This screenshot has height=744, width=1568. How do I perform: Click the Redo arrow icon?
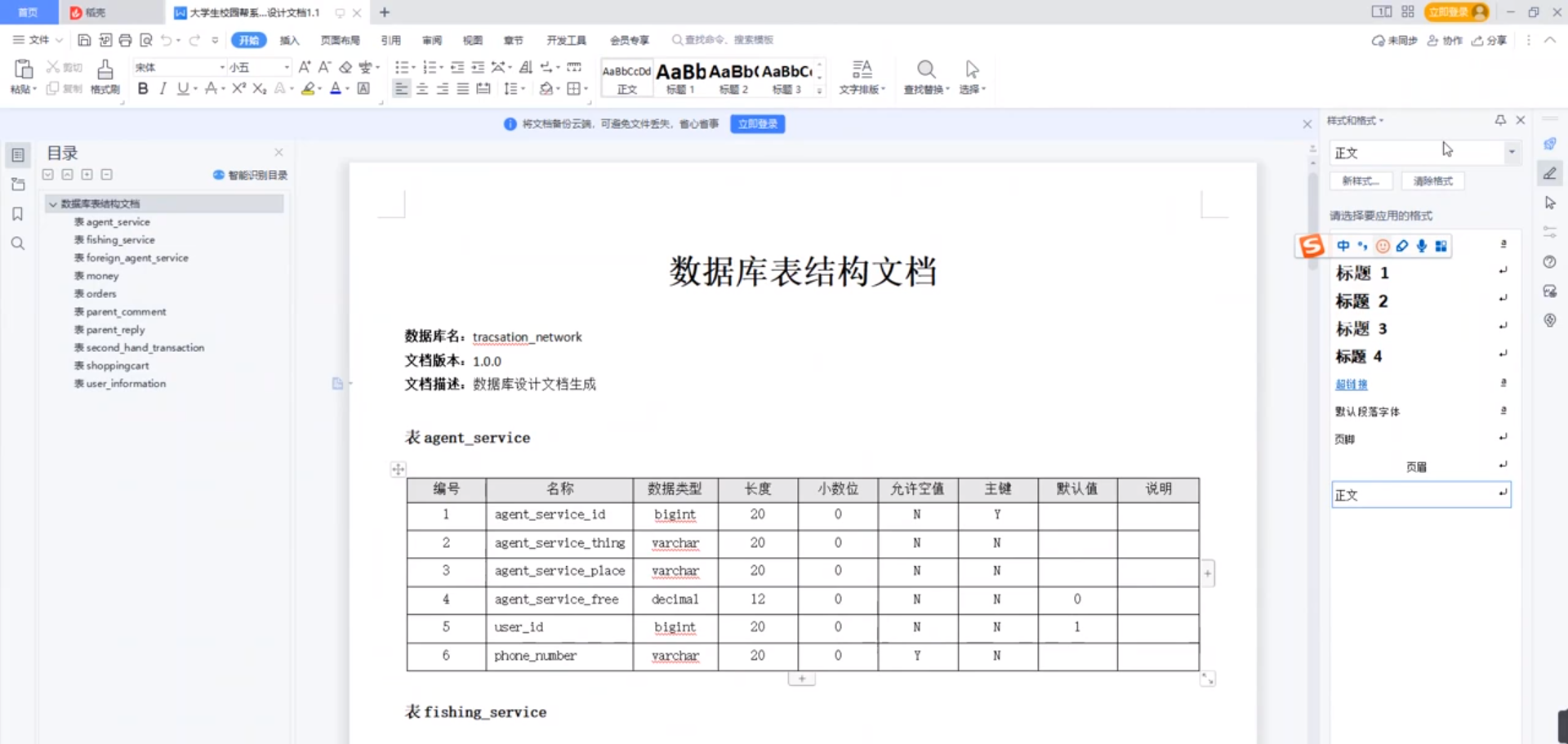[194, 40]
